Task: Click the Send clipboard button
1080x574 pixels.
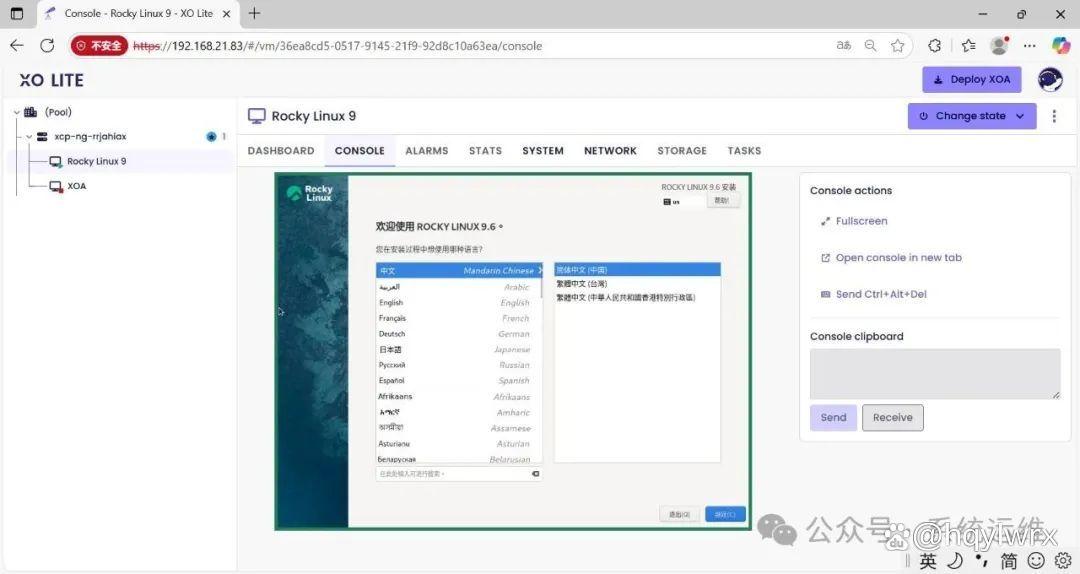Action: click(833, 418)
